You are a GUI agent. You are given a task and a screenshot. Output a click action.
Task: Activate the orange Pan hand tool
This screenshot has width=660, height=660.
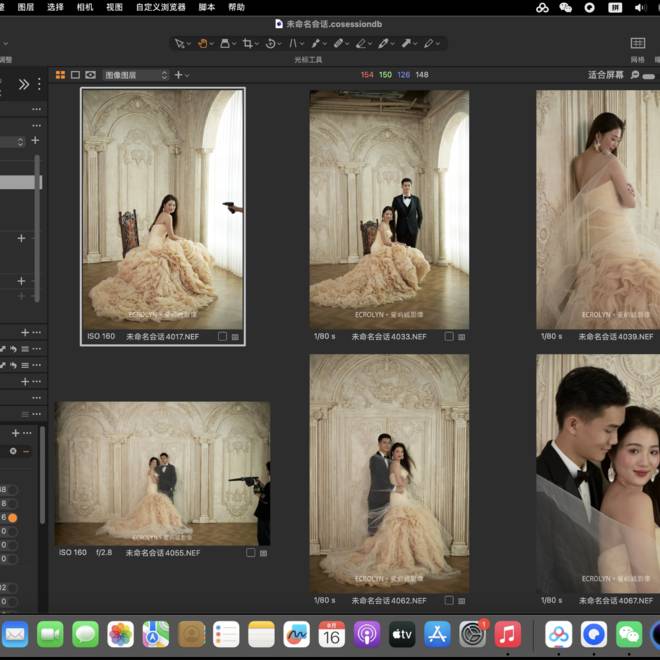click(202, 43)
